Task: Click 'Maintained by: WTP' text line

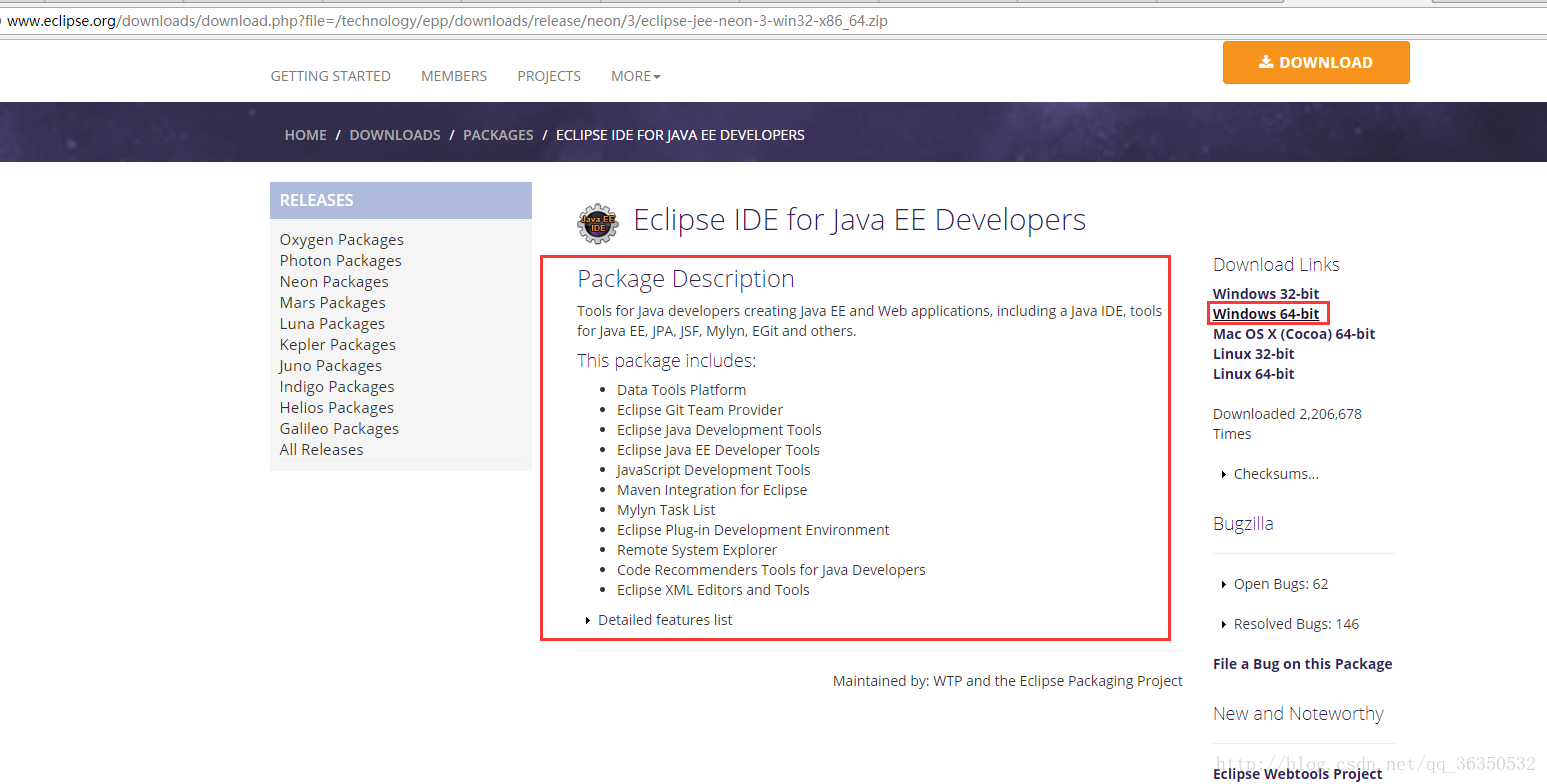Action: 1008,681
